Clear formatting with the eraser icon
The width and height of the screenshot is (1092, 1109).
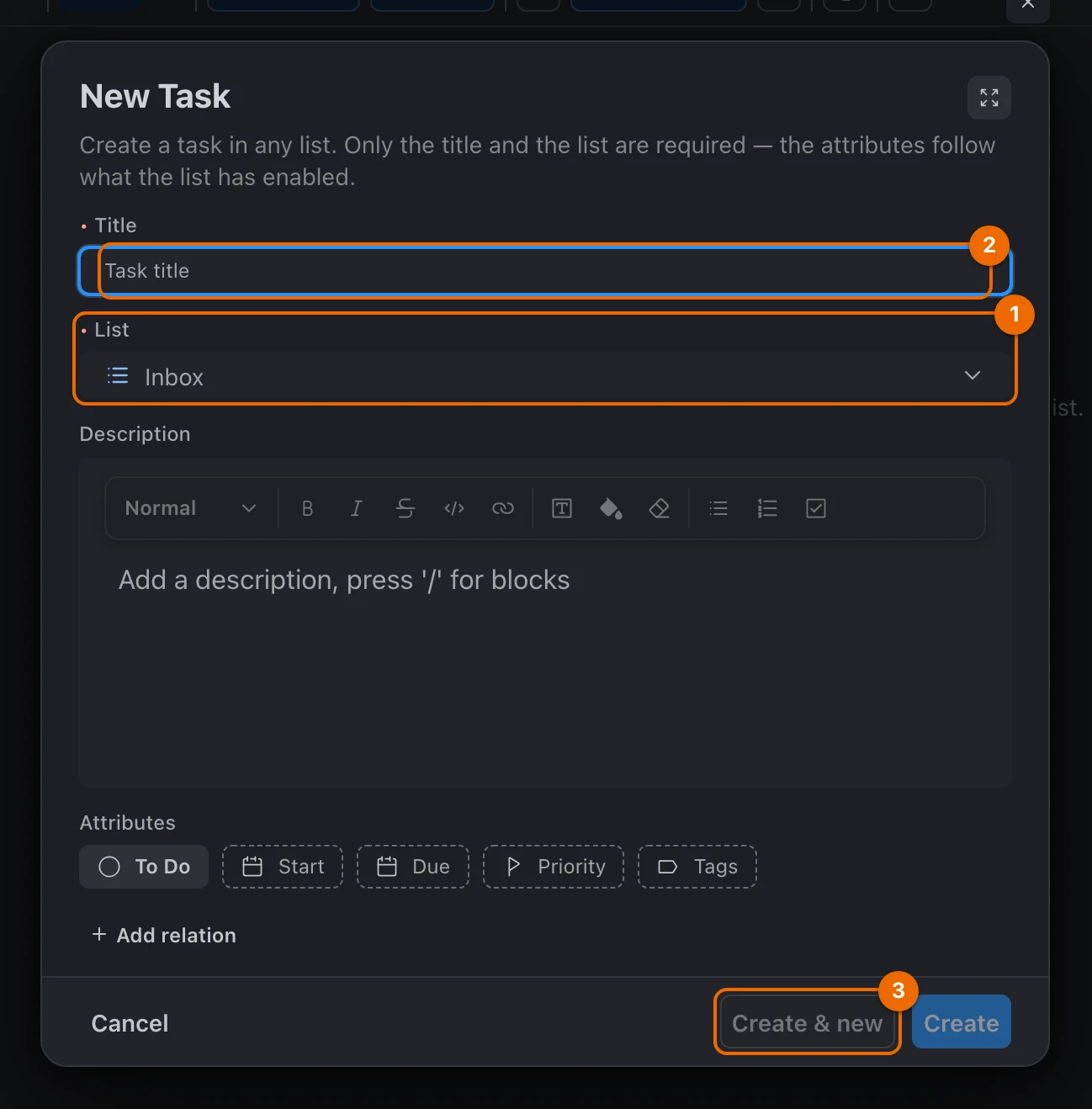tap(660, 508)
